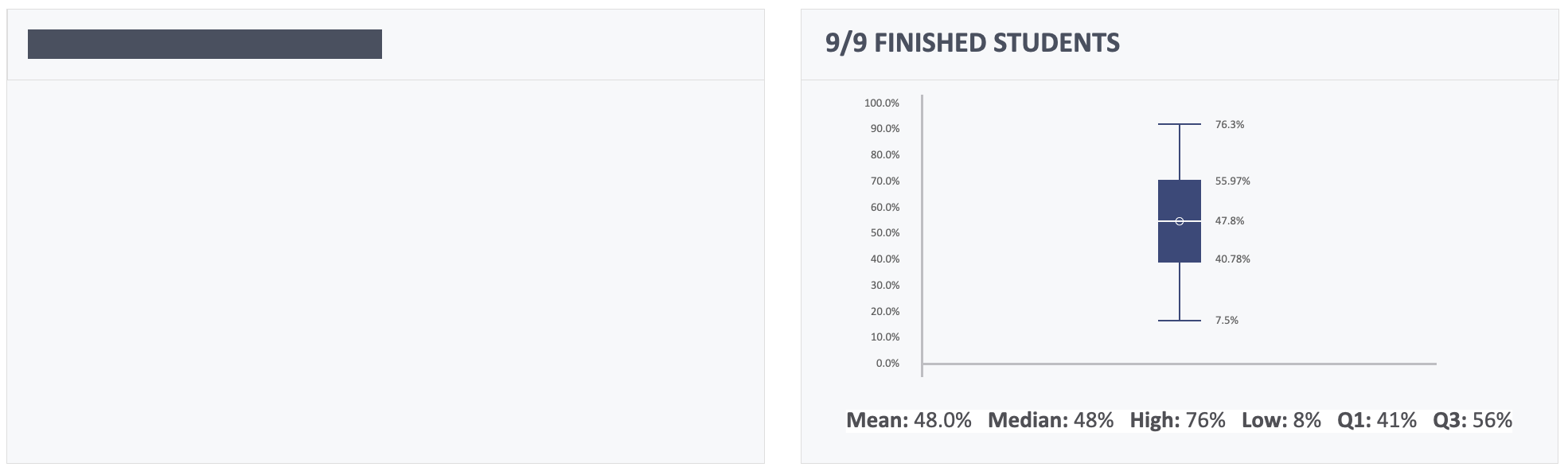Select the 55.97% Q3 data label
The width and height of the screenshot is (1568, 471).
1232,181
